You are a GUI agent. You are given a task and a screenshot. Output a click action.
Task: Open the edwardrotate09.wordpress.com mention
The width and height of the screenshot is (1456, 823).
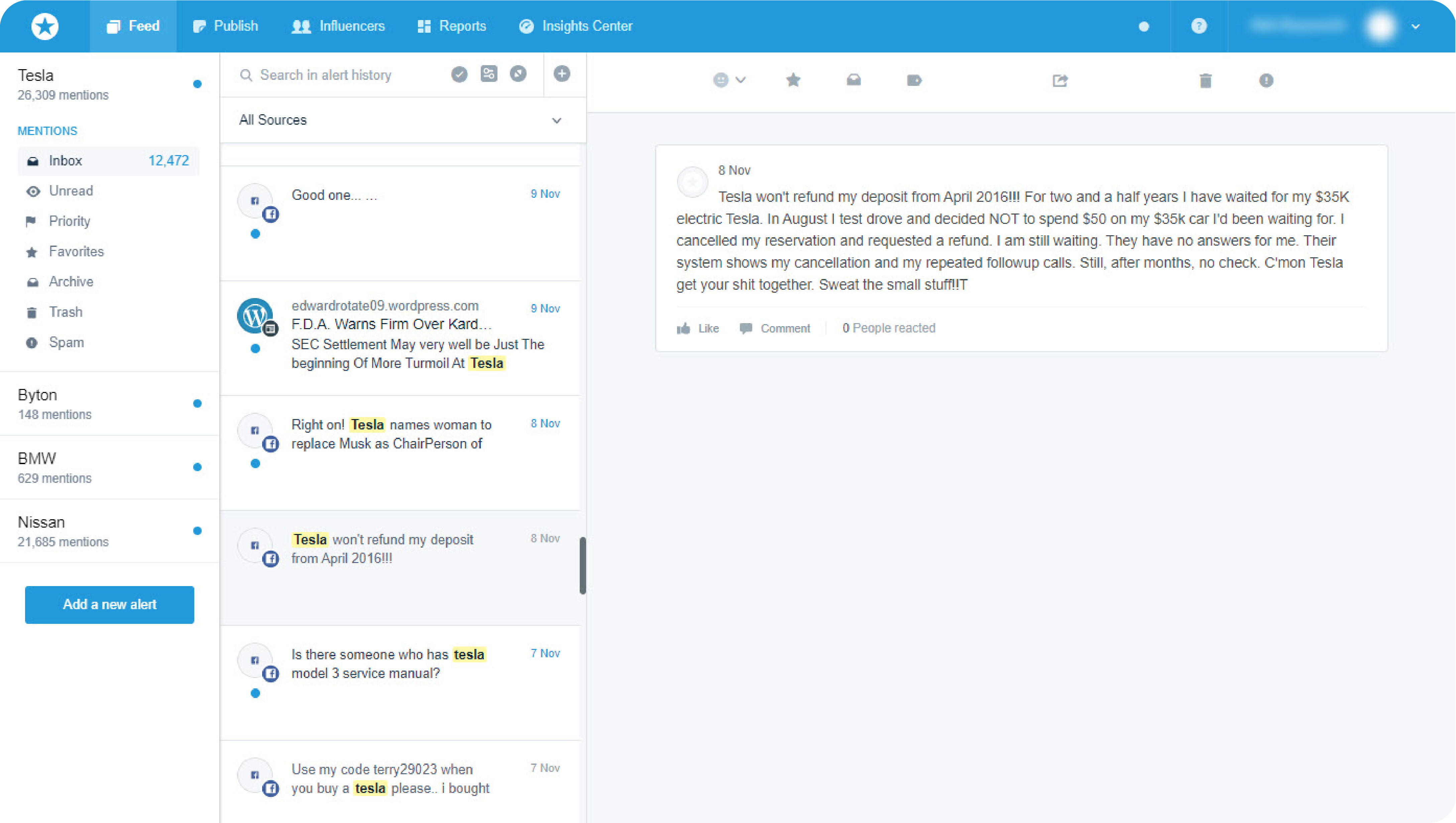coord(400,338)
